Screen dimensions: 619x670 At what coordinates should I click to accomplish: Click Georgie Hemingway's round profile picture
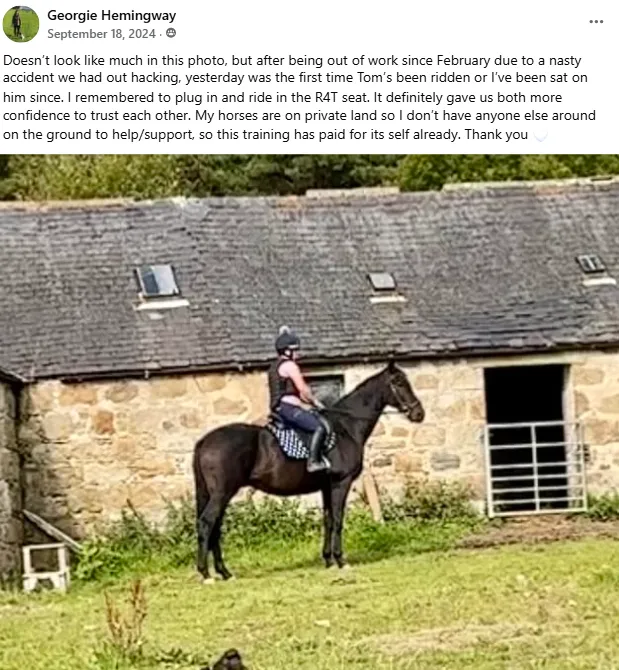coord(21,24)
